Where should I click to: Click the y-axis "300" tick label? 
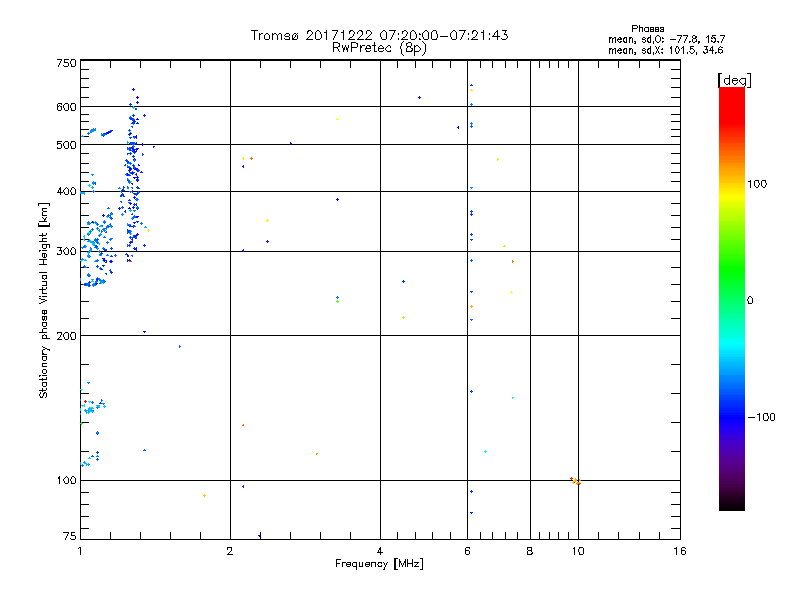click(x=67, y=251)
